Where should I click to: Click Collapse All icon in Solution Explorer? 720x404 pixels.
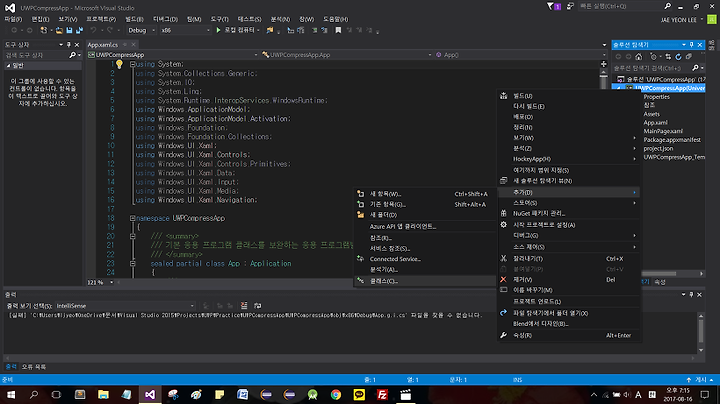pos(688,56)
